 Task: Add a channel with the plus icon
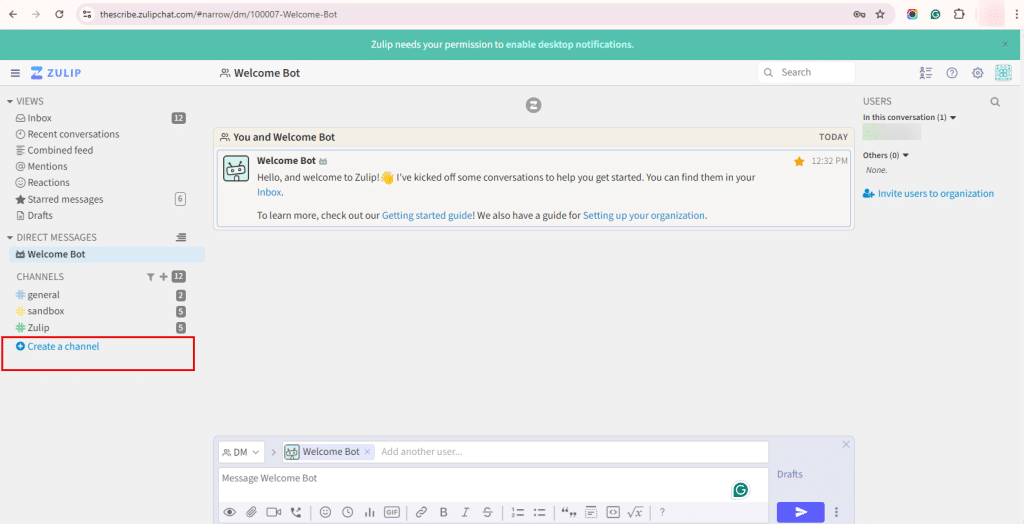[164, 277]
